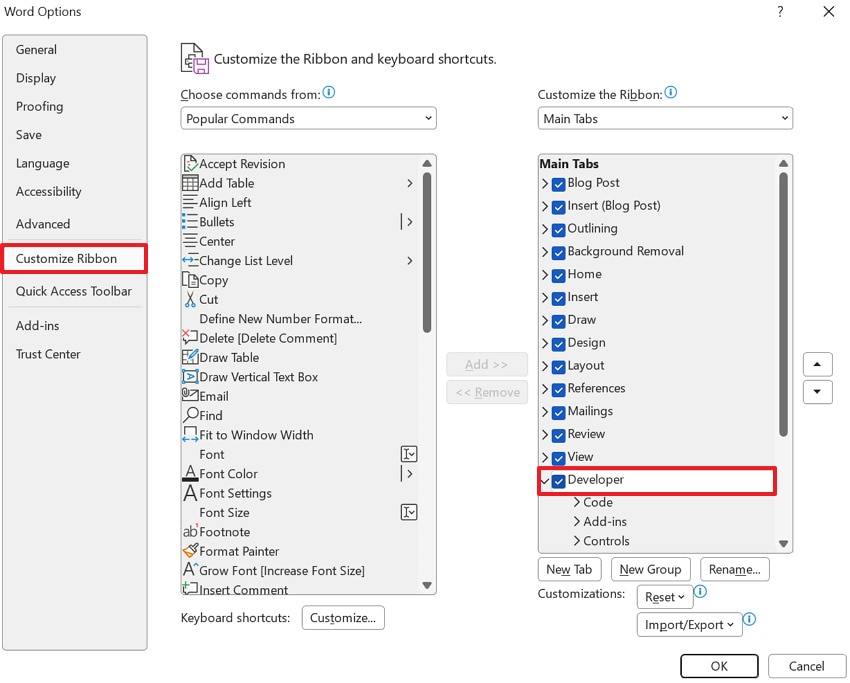Uncheck the Mailings tab checkbox
The height and width of the screenshot is (683, 850).
[x=557, y=411]
